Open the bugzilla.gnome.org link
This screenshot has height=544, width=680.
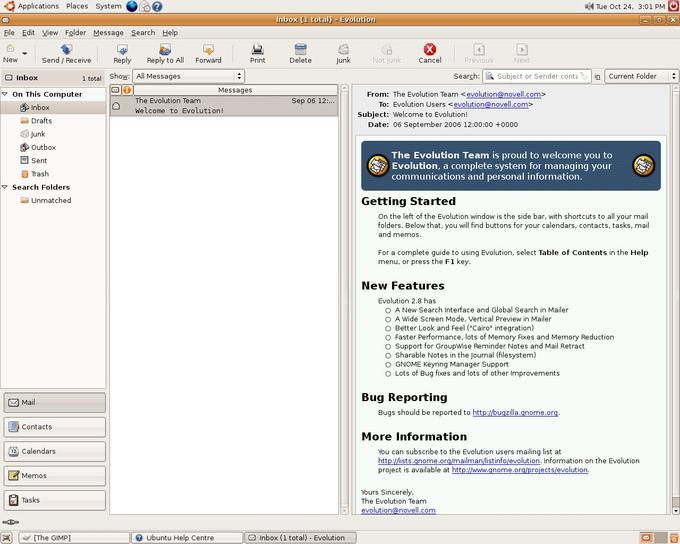[515, 413]
